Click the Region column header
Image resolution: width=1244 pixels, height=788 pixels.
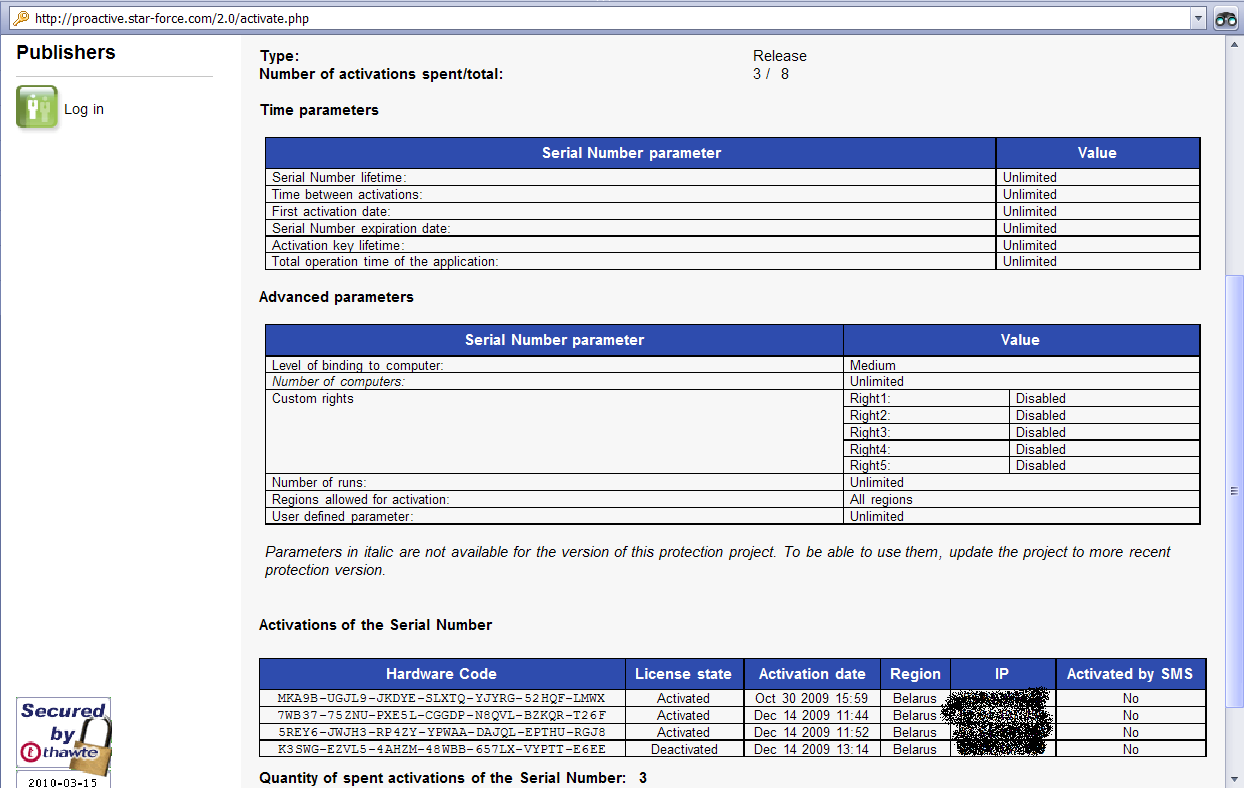point(915,674)
